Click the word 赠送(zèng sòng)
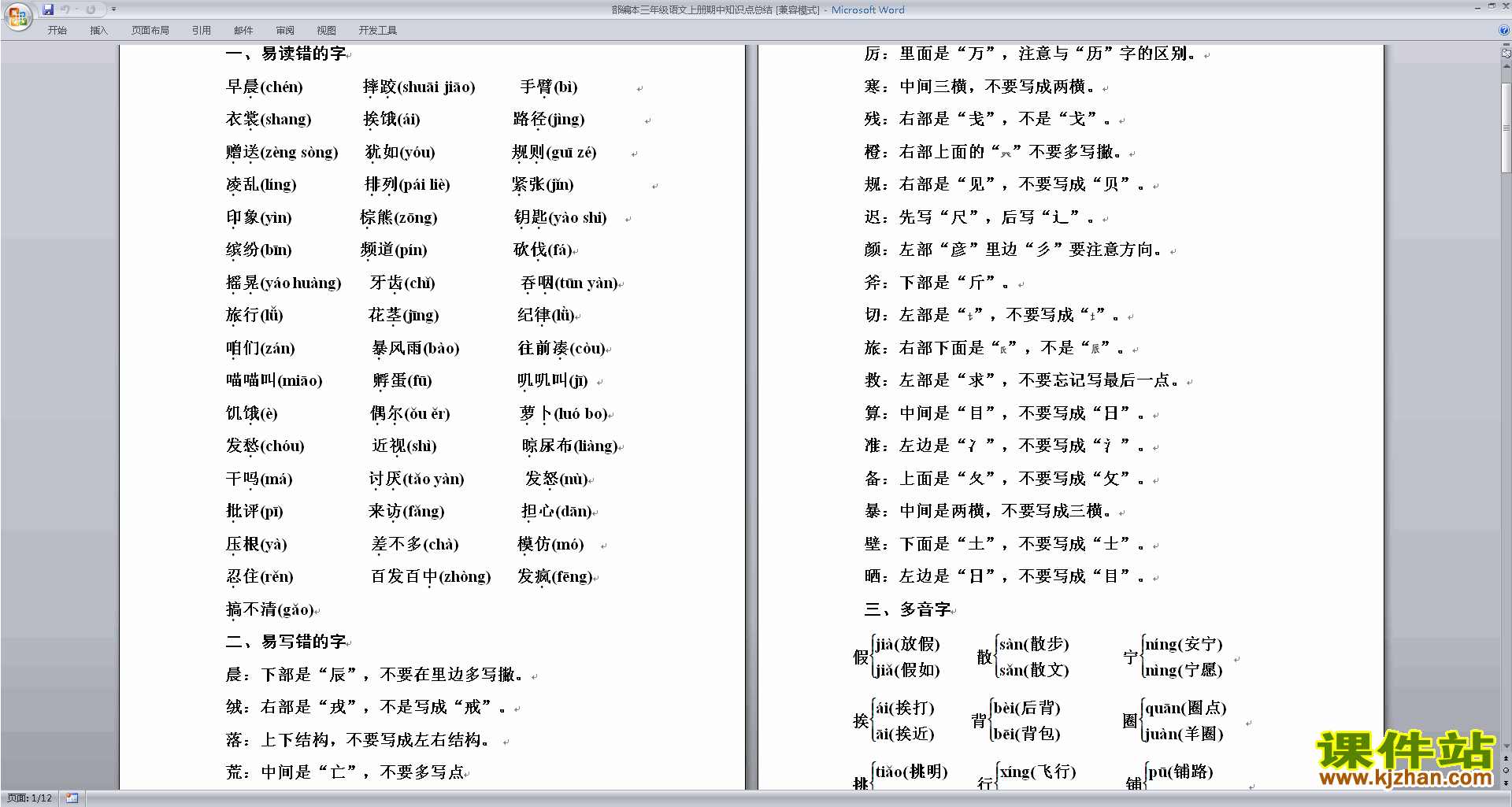 pos(282,152)
